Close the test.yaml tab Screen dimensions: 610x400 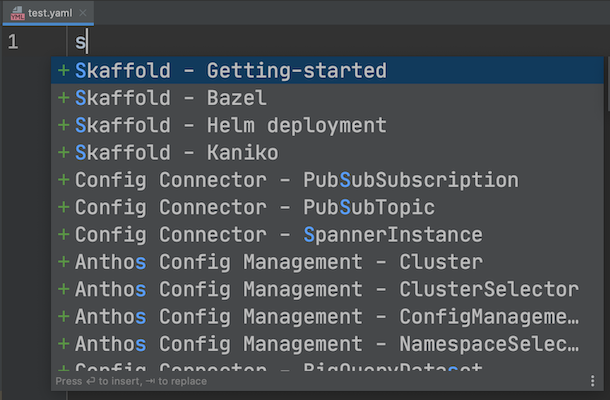[92, 12]
